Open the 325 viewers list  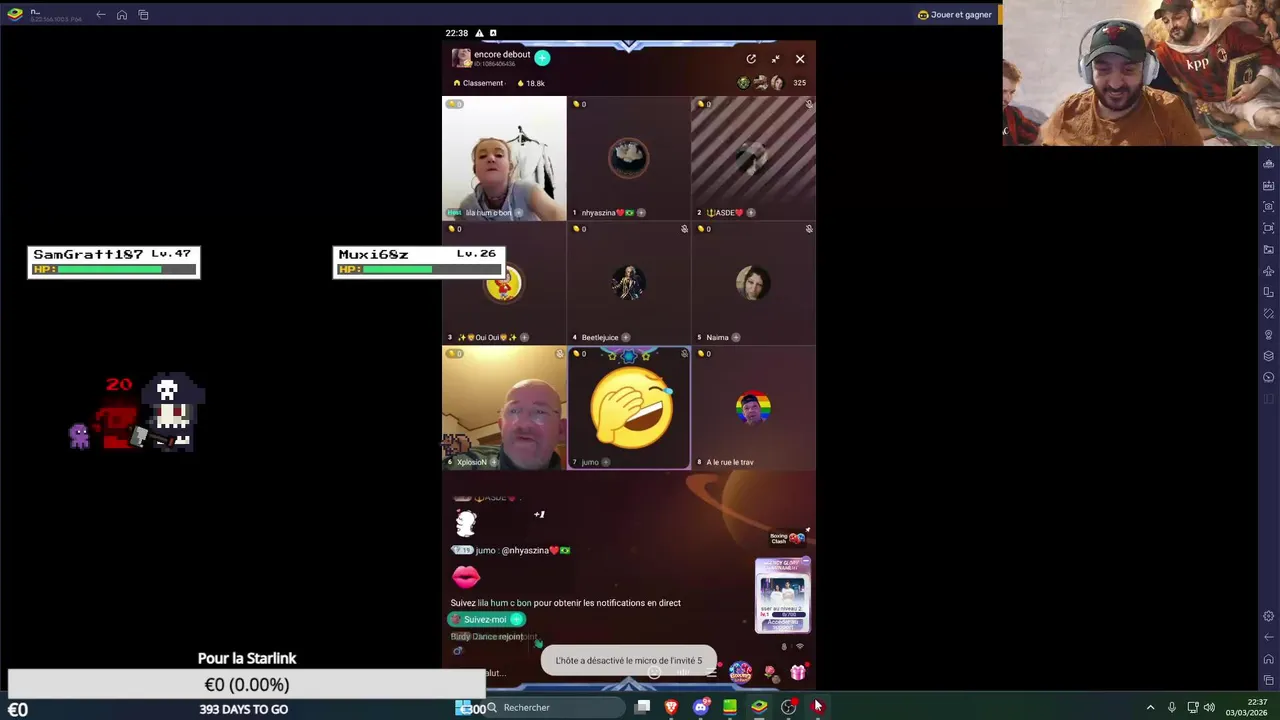tap(799, 83)
